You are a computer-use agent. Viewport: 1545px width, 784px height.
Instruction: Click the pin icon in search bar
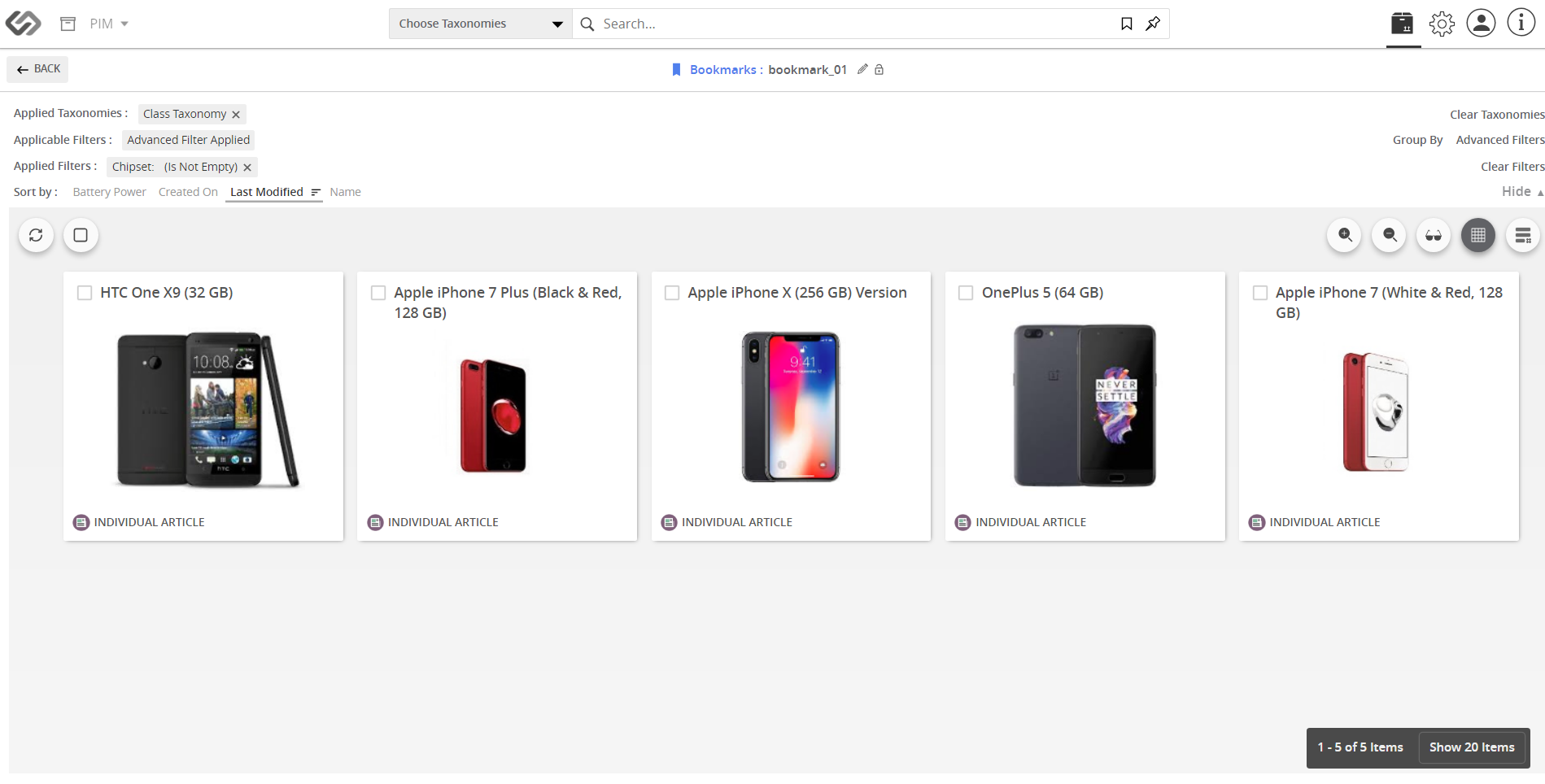[1153, 24]
